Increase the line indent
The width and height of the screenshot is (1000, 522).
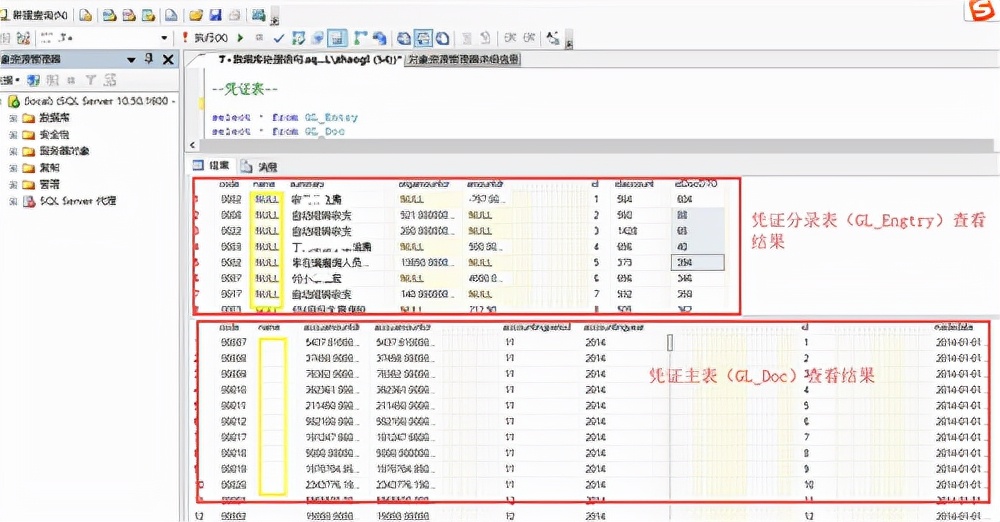[529, 38]
